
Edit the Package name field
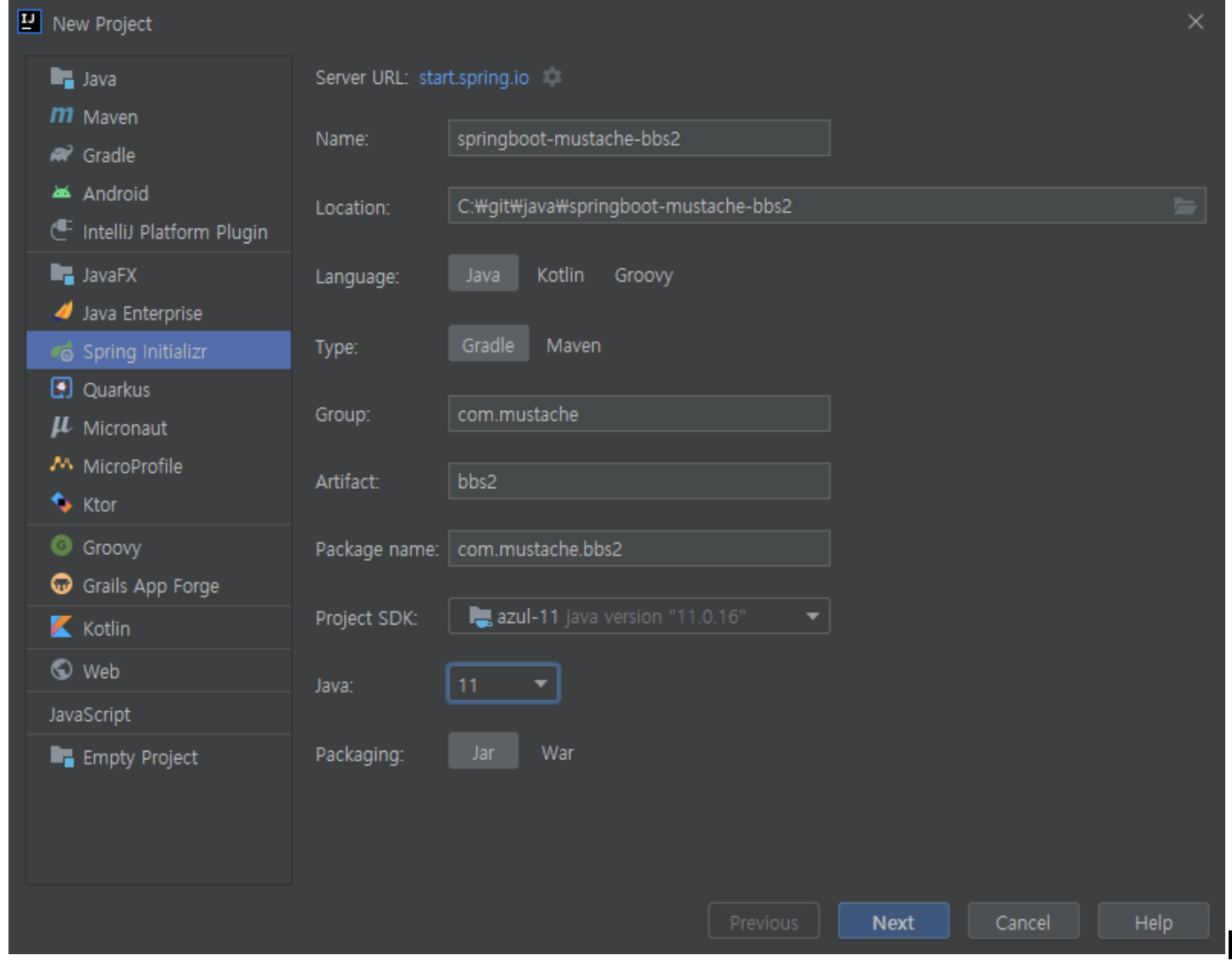(x=639, y=548)
